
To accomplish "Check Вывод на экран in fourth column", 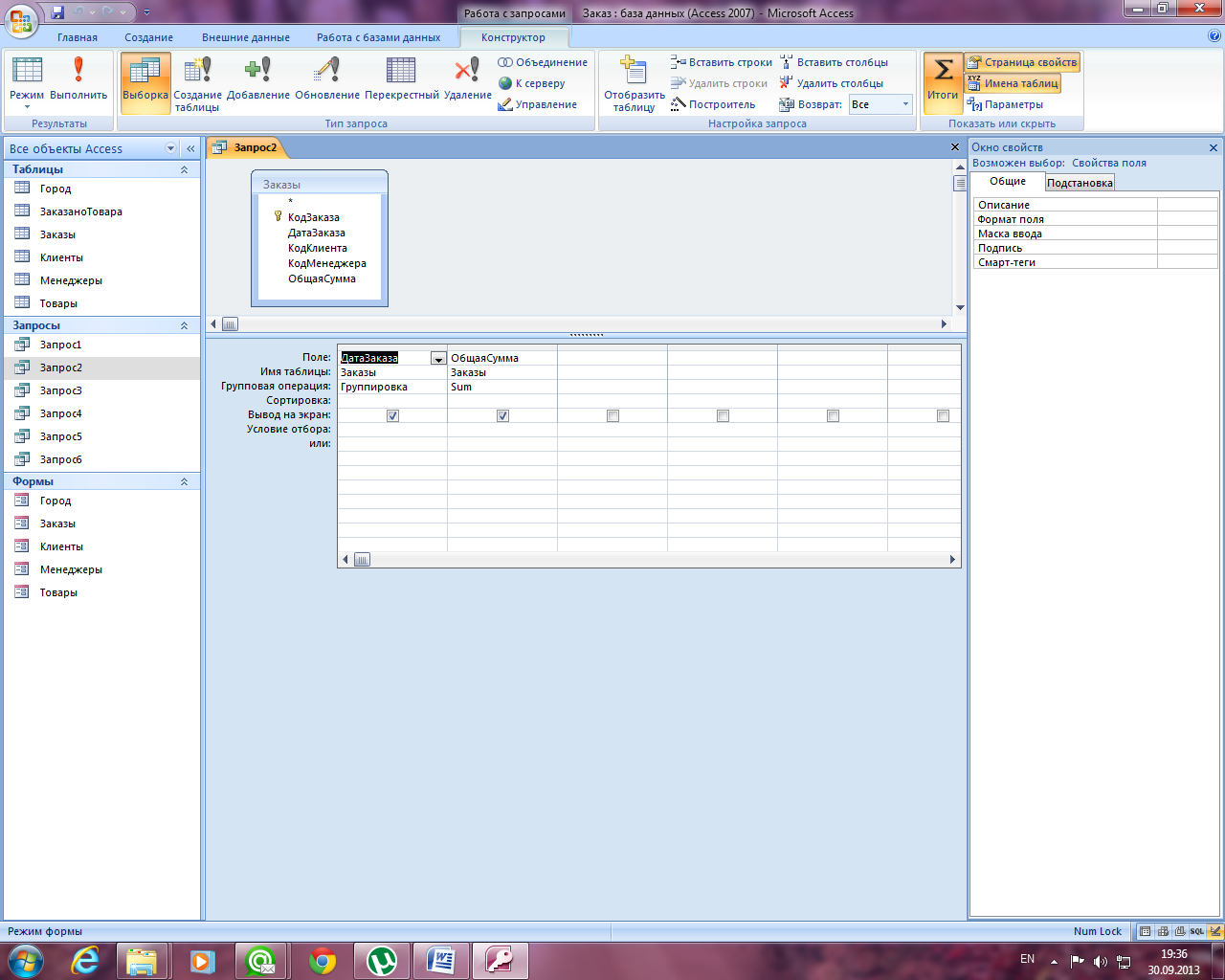I will point(723,415).
